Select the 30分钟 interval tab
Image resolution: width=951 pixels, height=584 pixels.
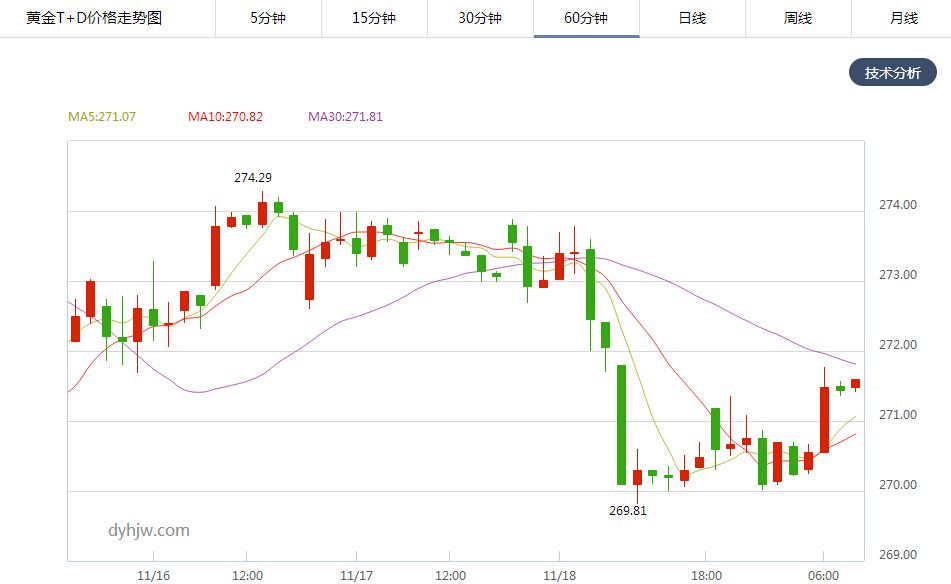pos(479,18)
